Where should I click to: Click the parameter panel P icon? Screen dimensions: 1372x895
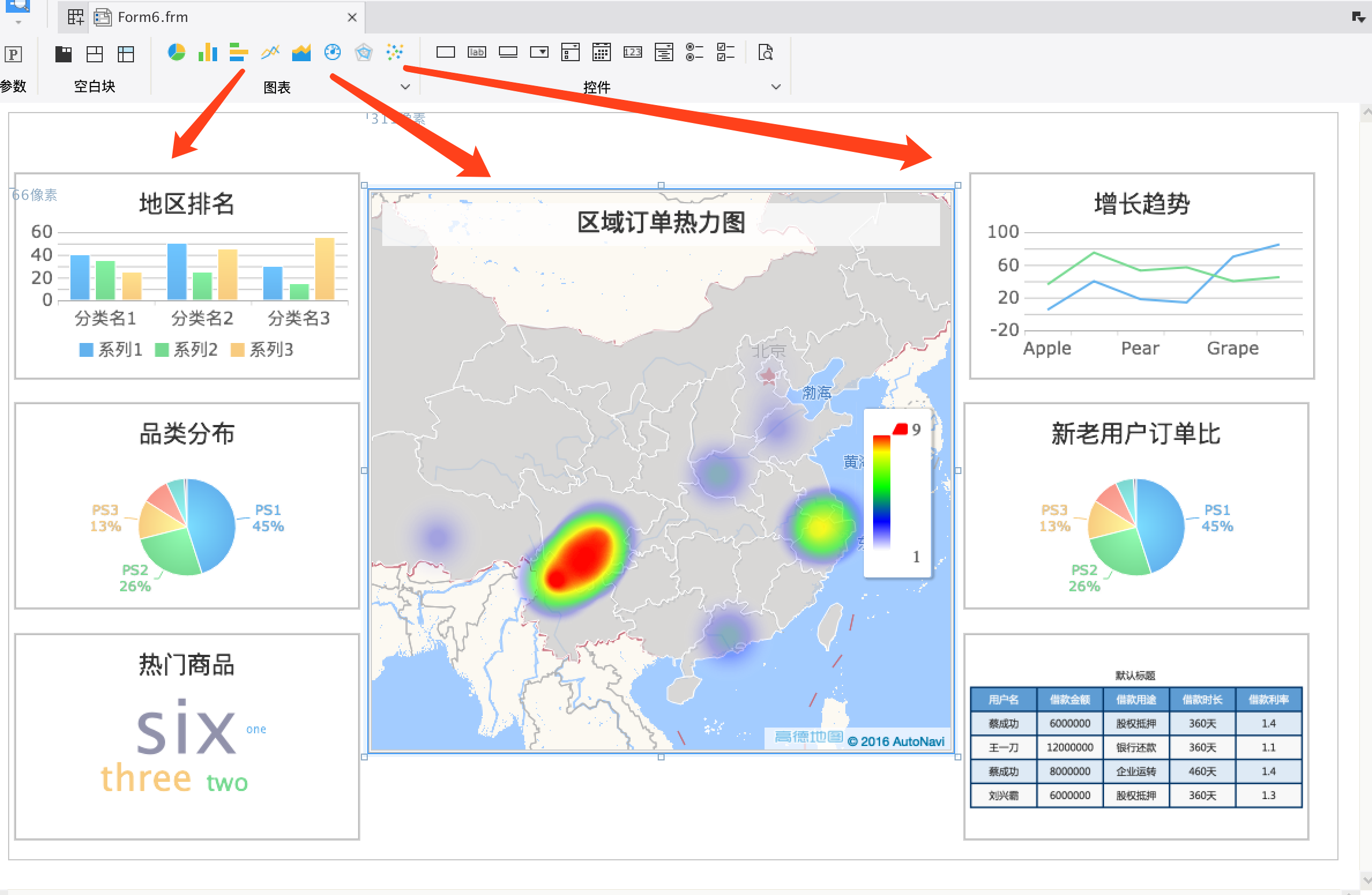[13, 54]
